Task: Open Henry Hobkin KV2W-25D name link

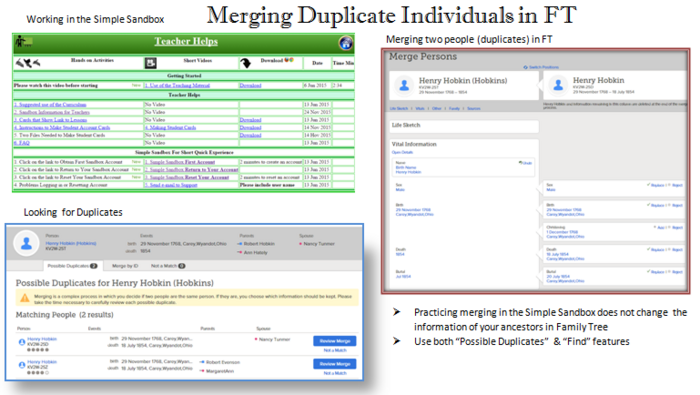Action: [x=42, y=339]
